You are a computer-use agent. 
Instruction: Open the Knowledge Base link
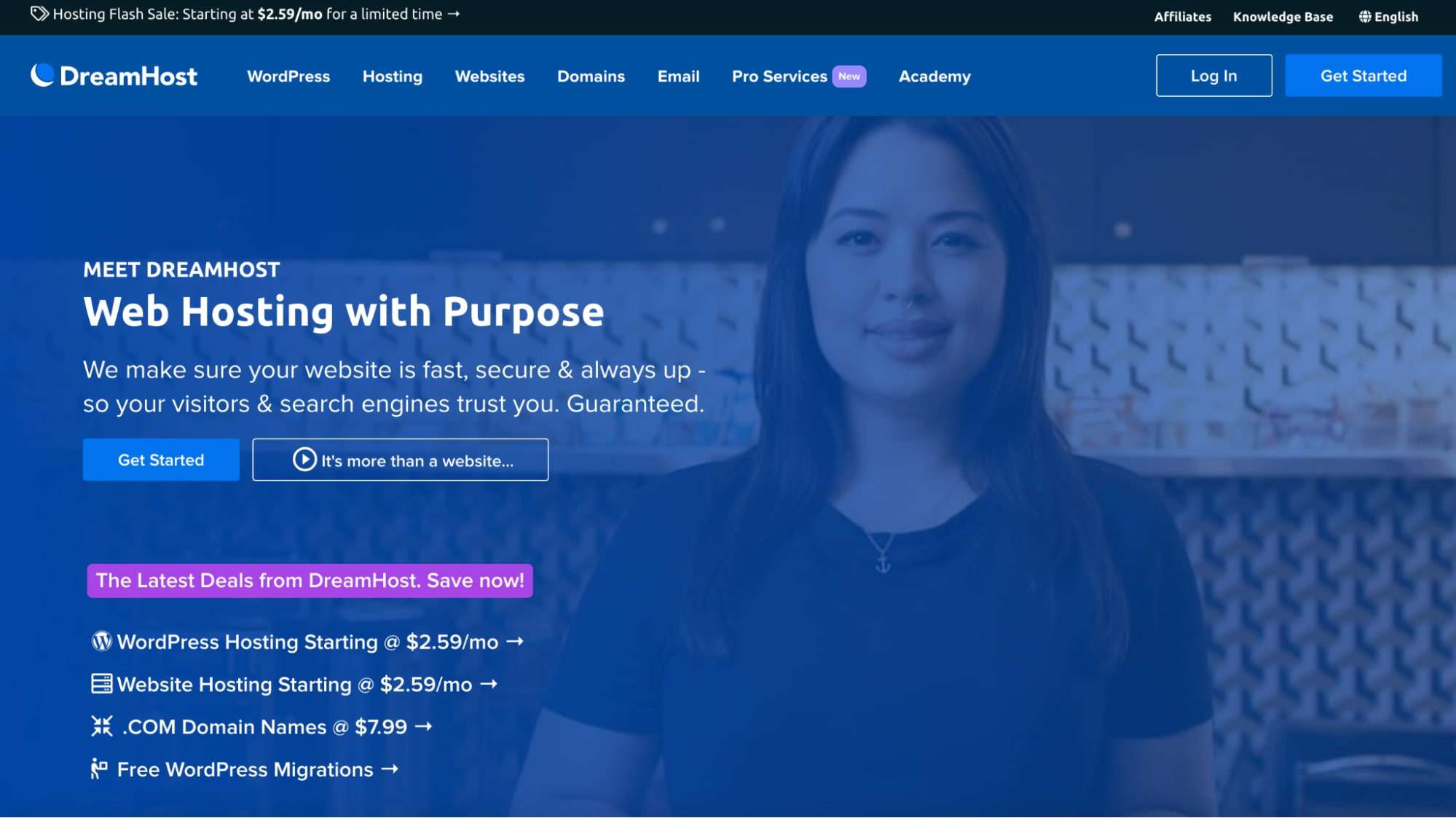[1283, 17]
